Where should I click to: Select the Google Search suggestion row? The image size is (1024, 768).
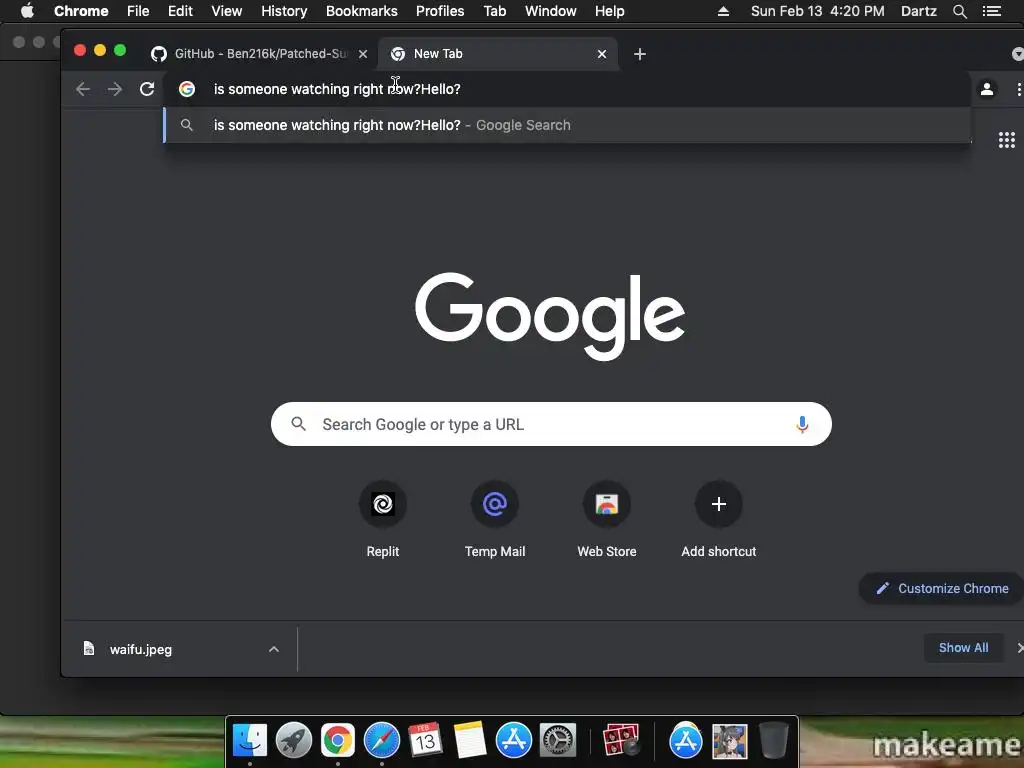tap(567, 125)
